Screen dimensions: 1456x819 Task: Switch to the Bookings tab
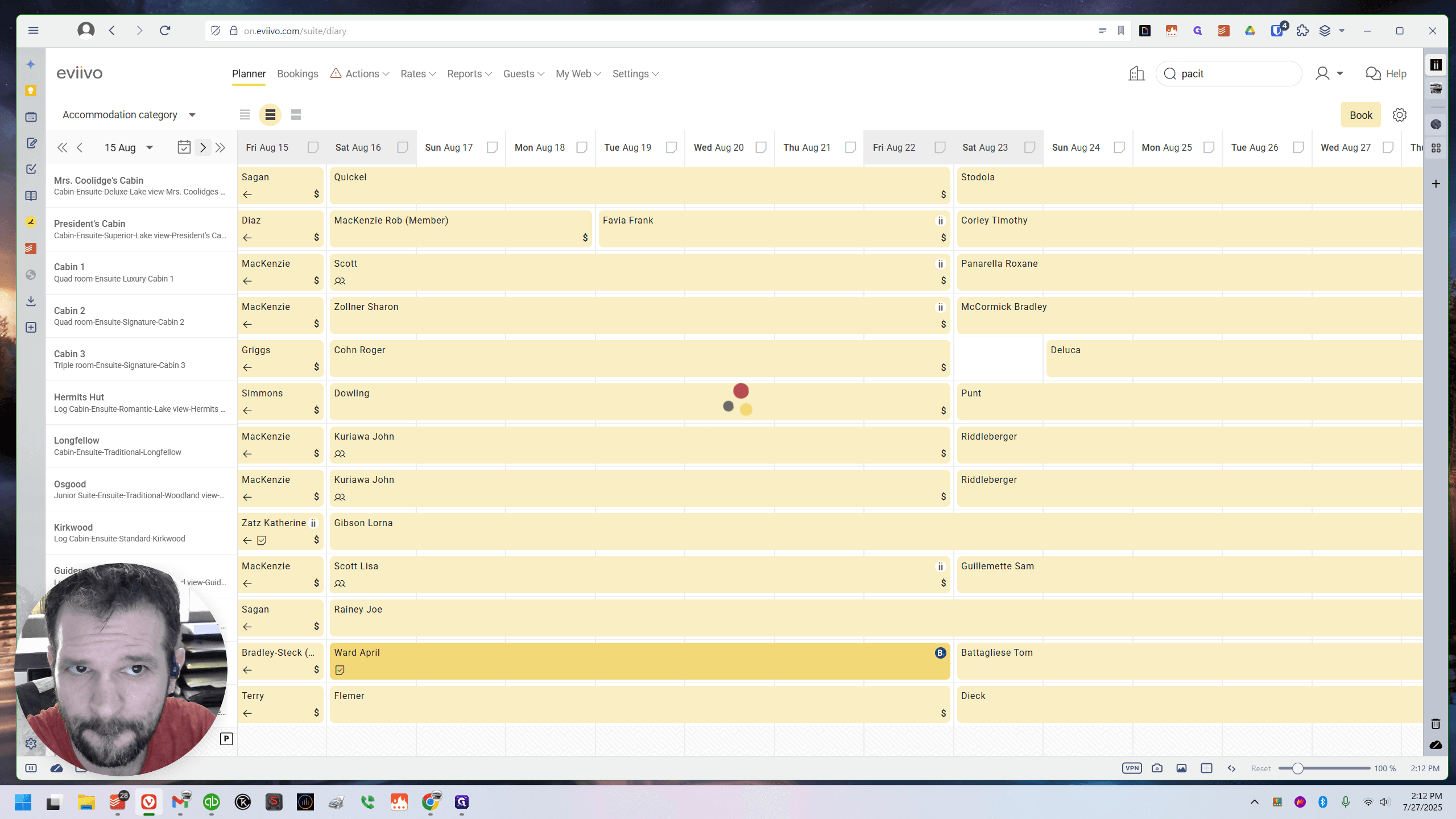click(x=297, y=74)
